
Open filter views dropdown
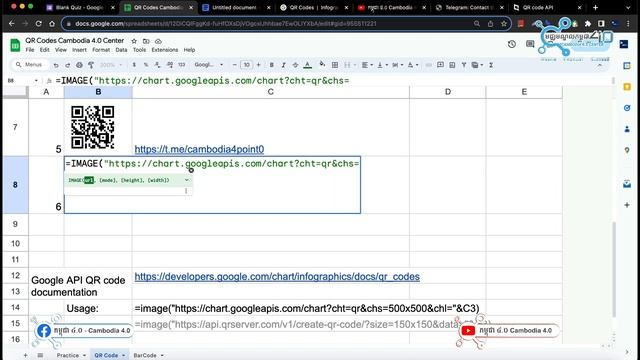coord(477,65)
